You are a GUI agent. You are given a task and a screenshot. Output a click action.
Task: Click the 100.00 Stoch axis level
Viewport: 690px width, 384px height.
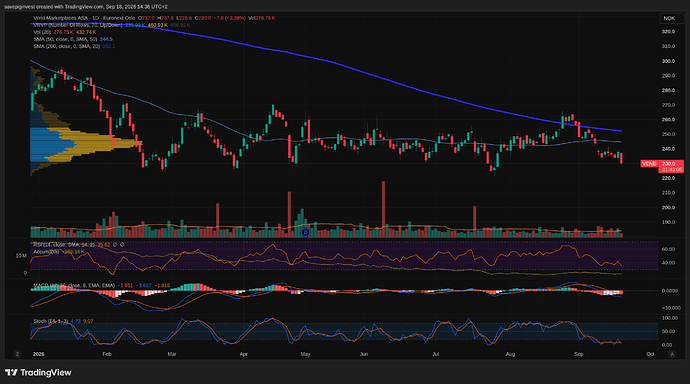tap(669, 318)
